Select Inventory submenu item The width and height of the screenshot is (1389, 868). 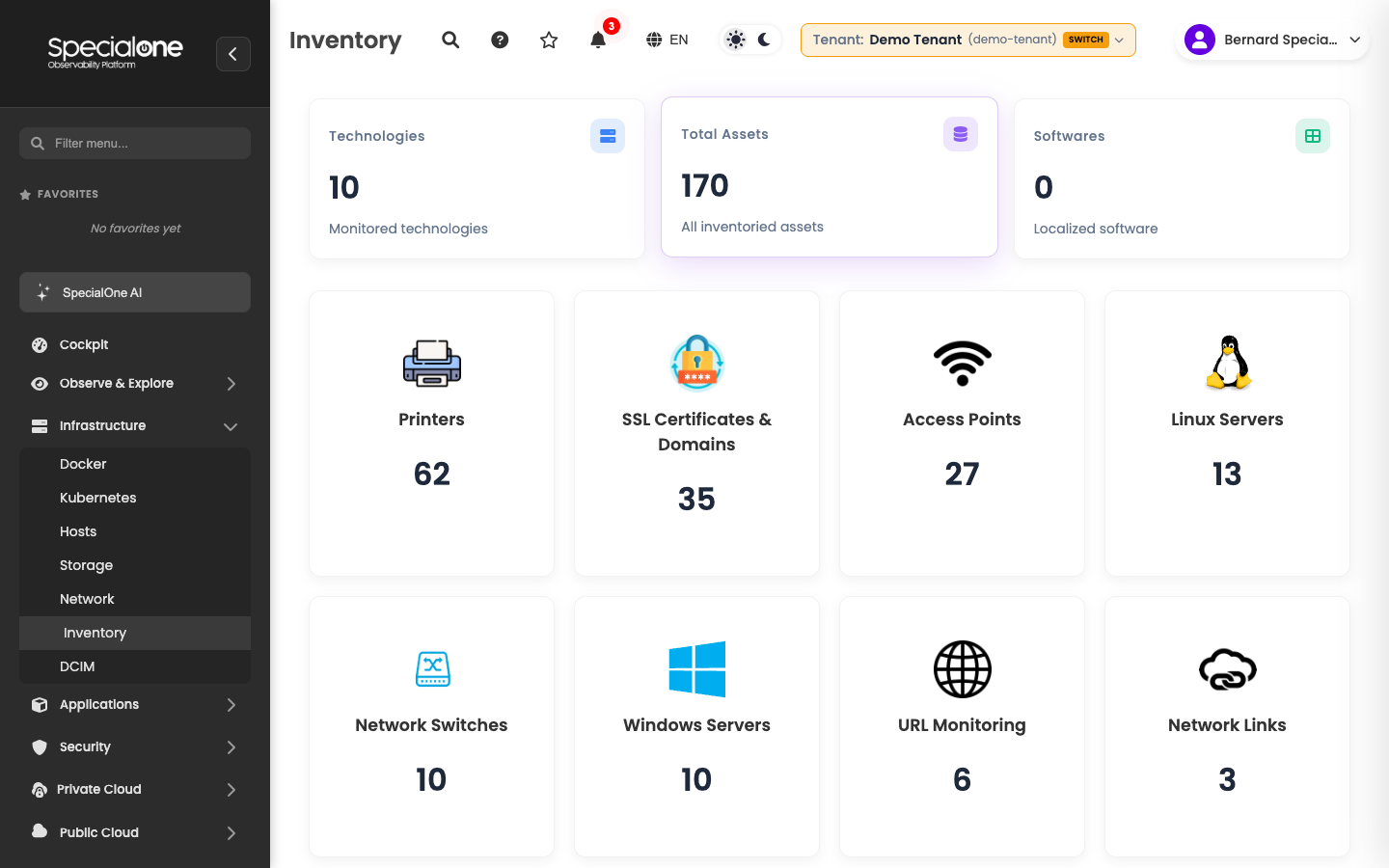(135, 633)
